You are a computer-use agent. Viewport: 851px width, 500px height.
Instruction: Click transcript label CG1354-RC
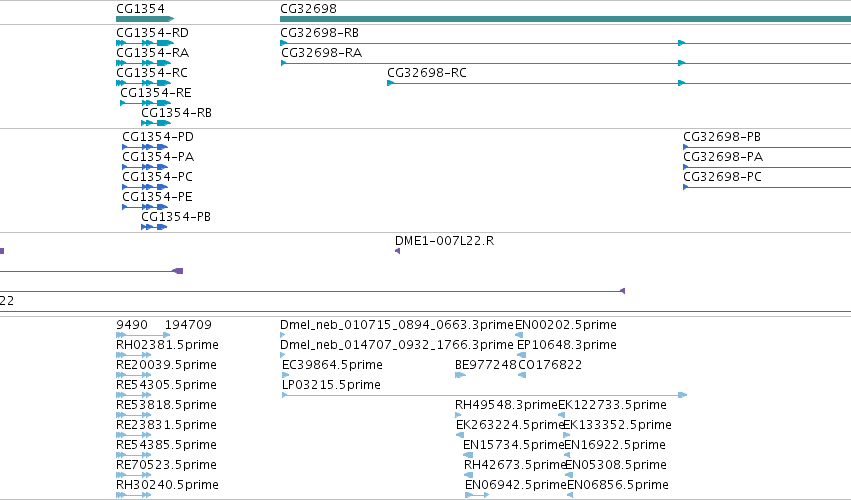(x=152, y=73)
